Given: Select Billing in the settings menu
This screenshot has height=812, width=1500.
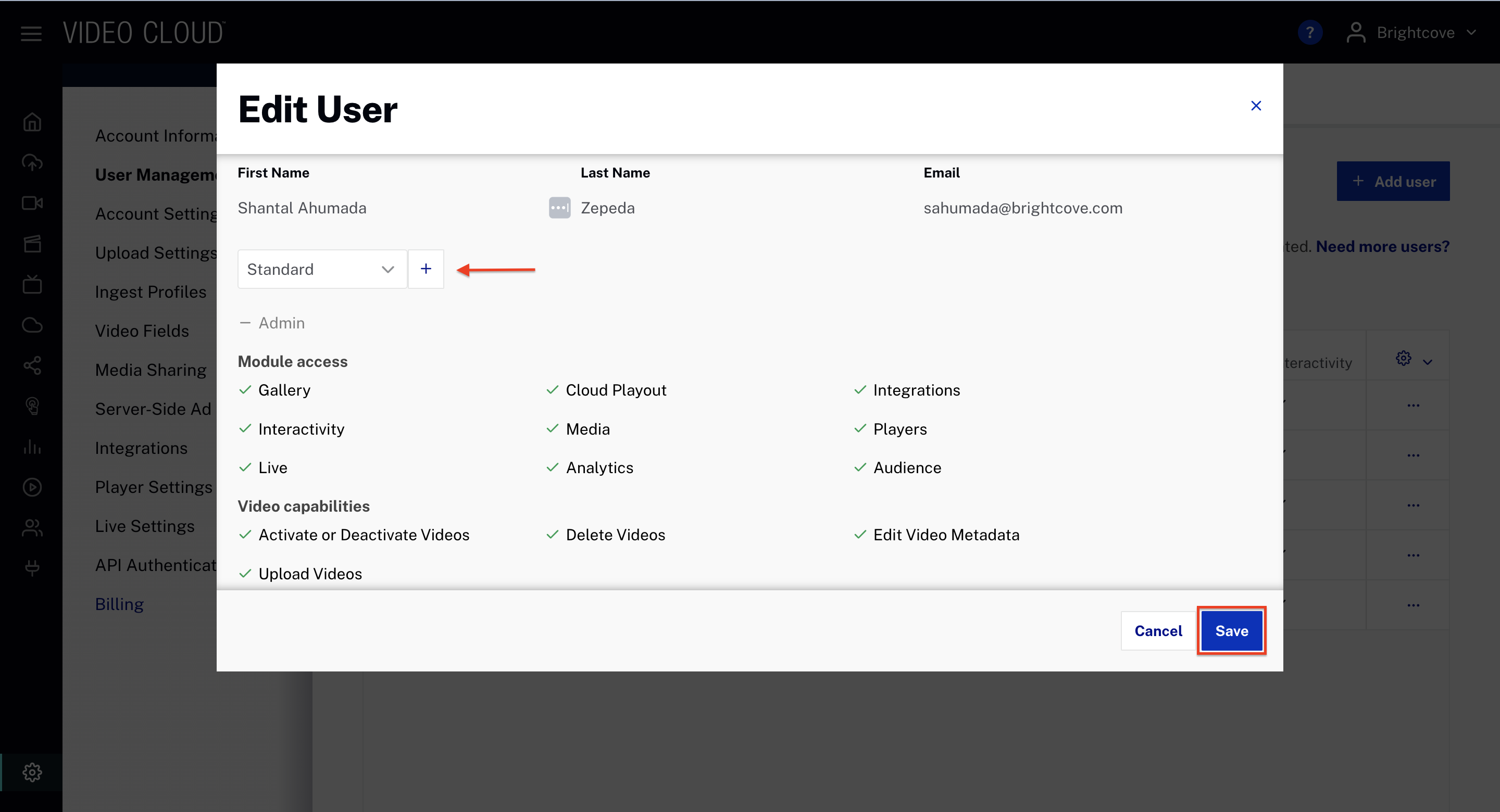Looking at the screenshot, I should tap(119, 604).
